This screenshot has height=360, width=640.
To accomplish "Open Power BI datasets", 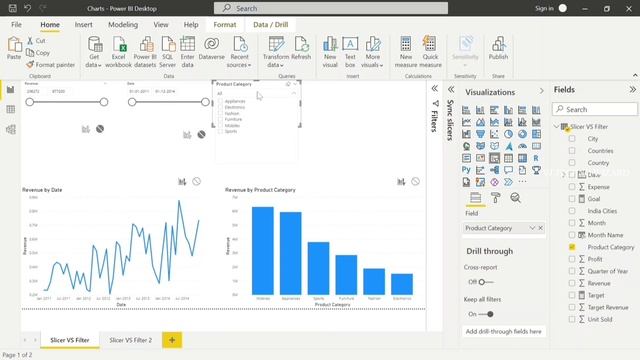I will point(145,52).
